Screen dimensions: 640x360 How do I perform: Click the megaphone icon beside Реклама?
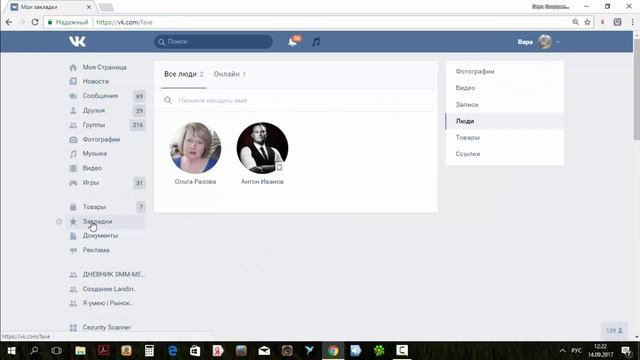[73, 250]
